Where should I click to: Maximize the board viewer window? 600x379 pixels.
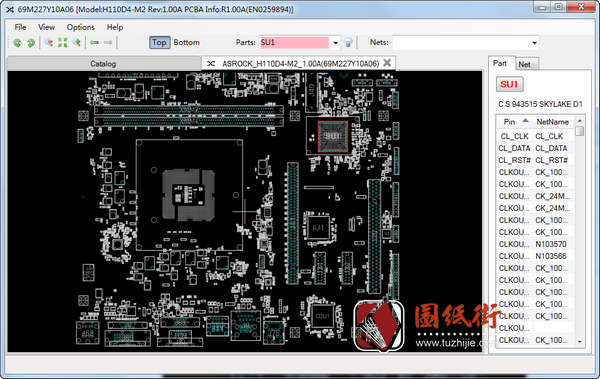[x=559, y=7]
